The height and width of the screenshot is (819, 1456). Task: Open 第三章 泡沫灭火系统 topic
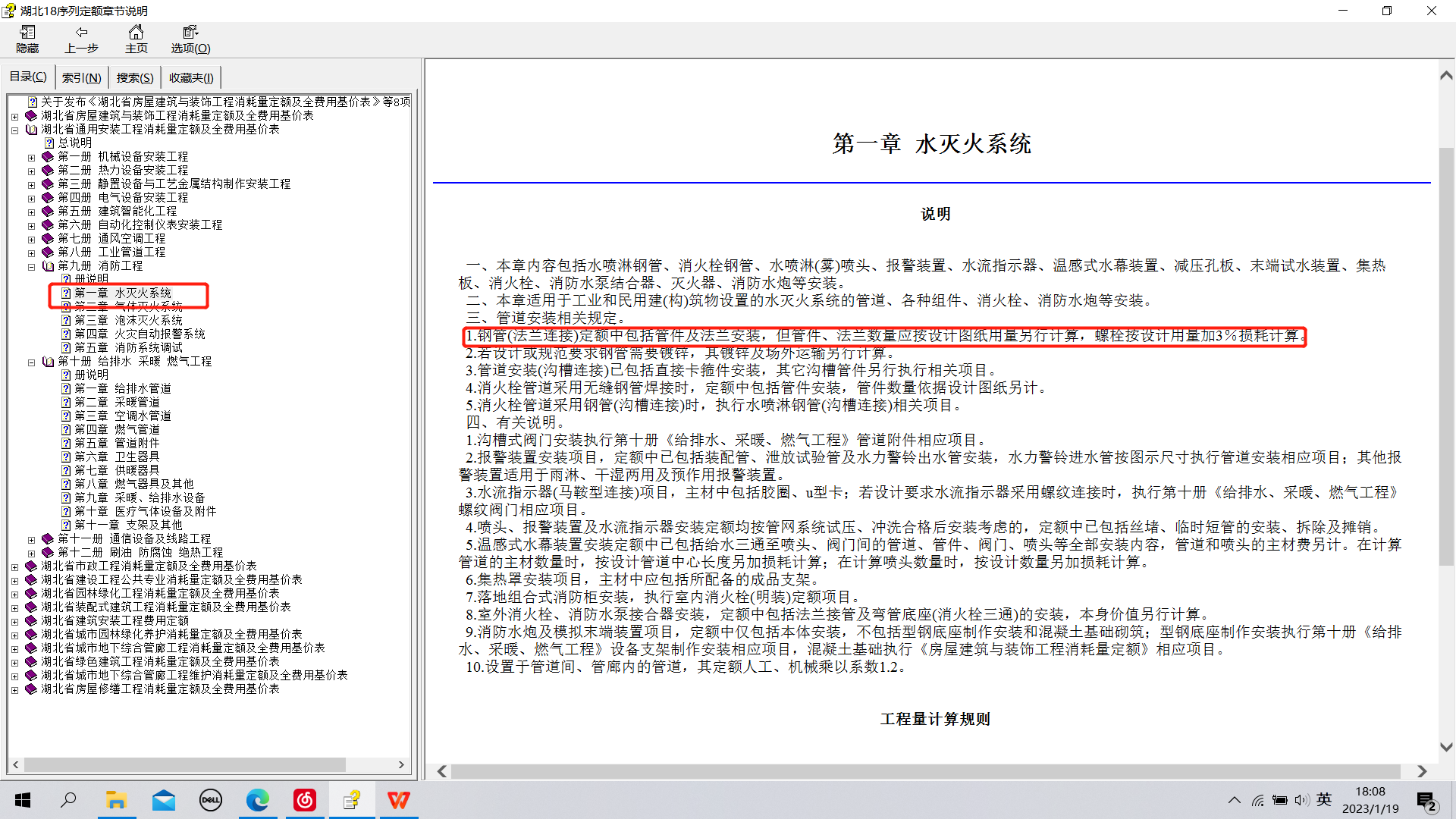click(128, 320)
